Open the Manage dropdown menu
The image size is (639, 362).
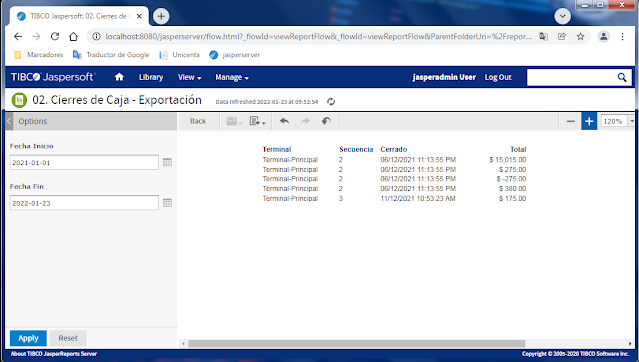pyautogui.click(x=232, y=77)
